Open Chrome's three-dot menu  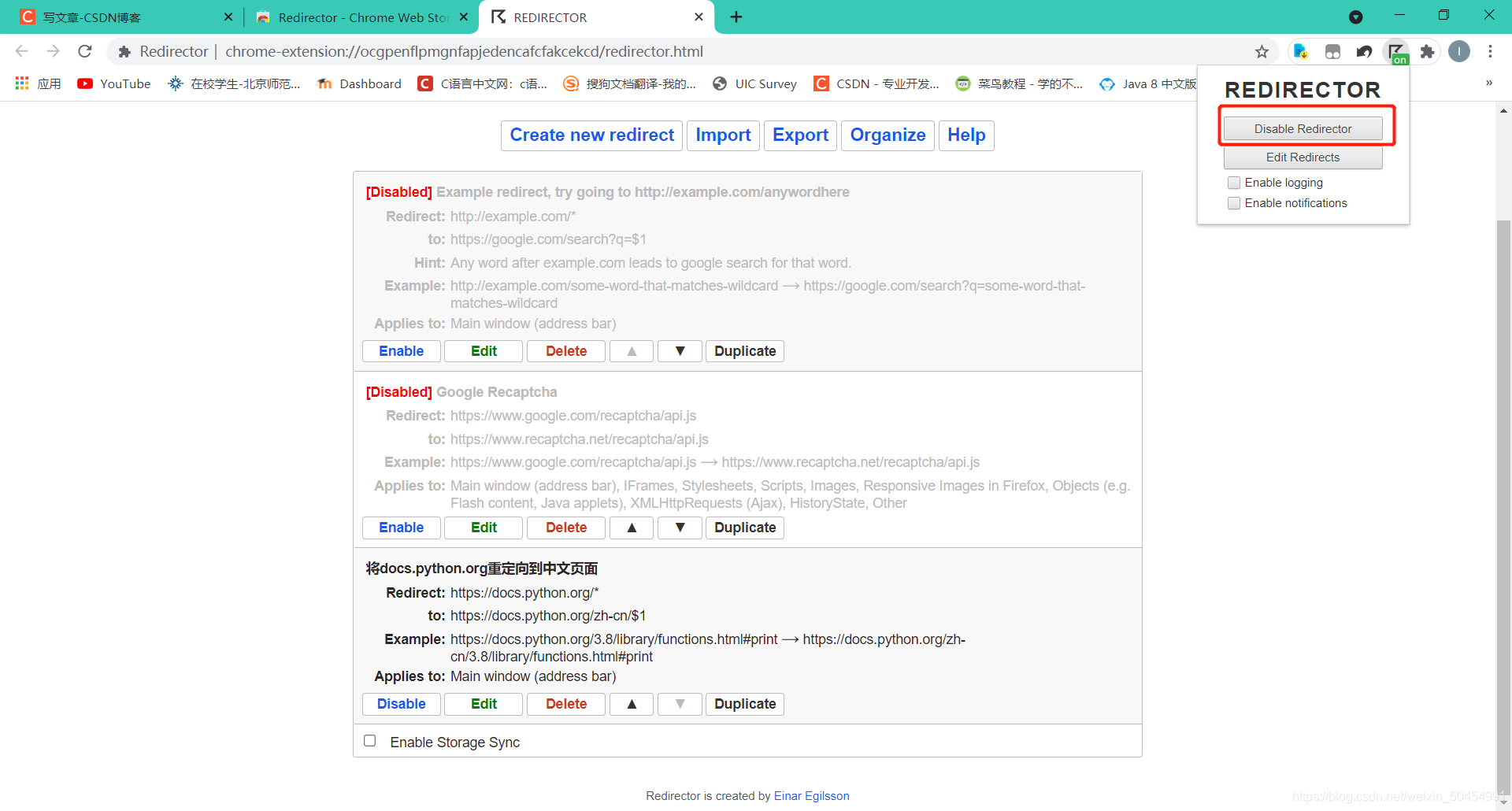click(x=1490, y=52)
